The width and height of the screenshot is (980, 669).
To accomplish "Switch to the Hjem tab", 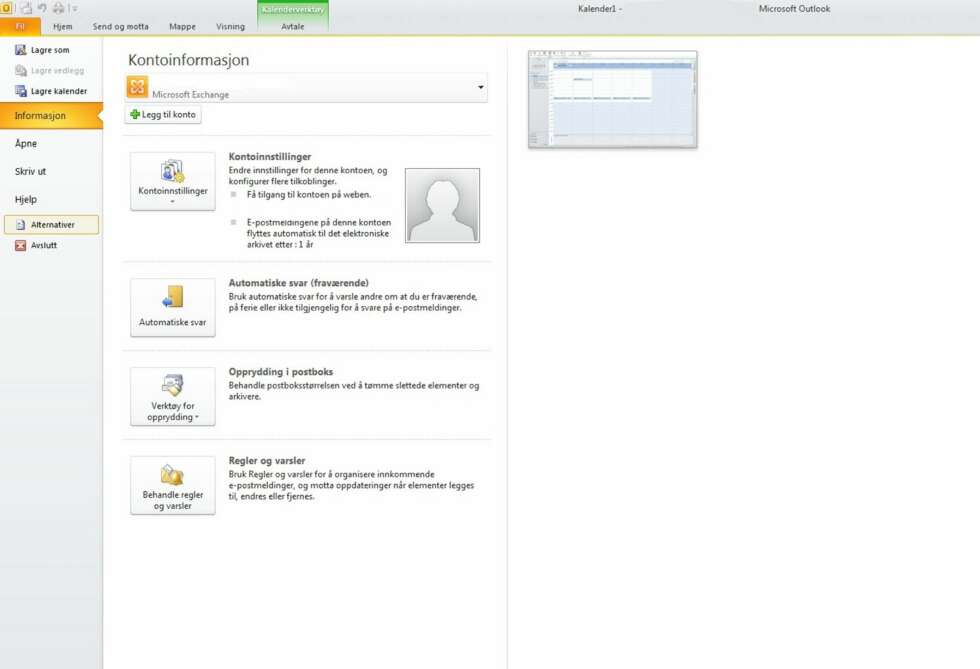I will 62,26.
